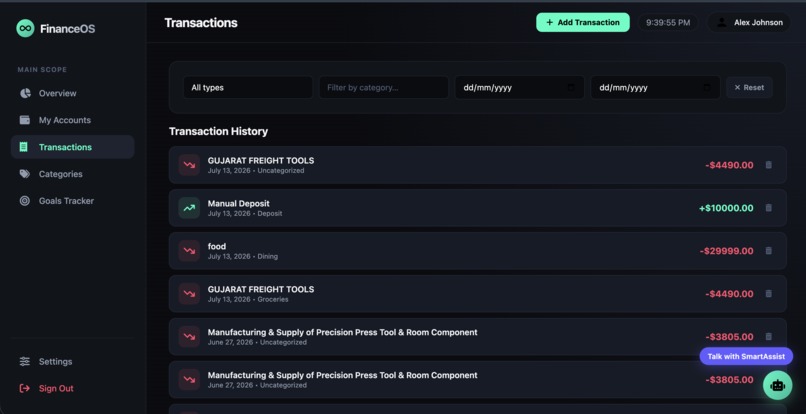The height and width of the screenshot is (414, 806).
Task: Click the income trend icon on Manual Deposit
Action: point(189,208)
